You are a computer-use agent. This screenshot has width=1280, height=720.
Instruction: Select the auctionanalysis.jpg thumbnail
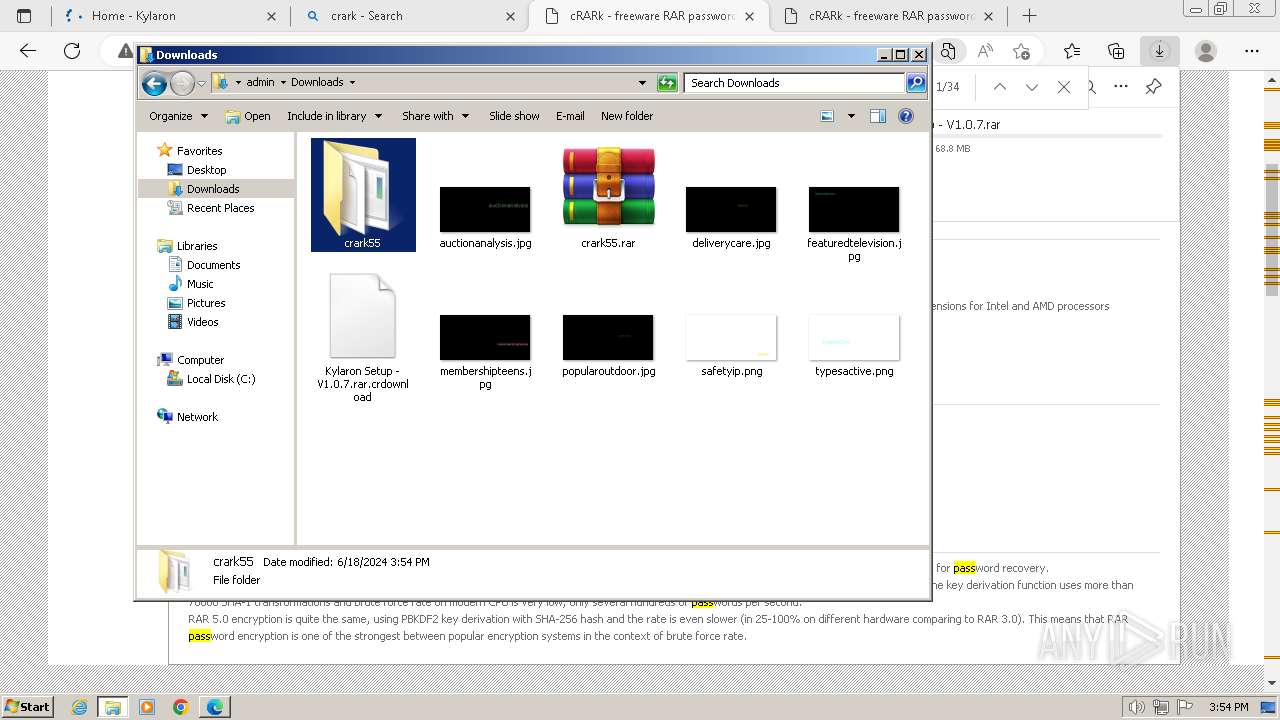(485, 209)
